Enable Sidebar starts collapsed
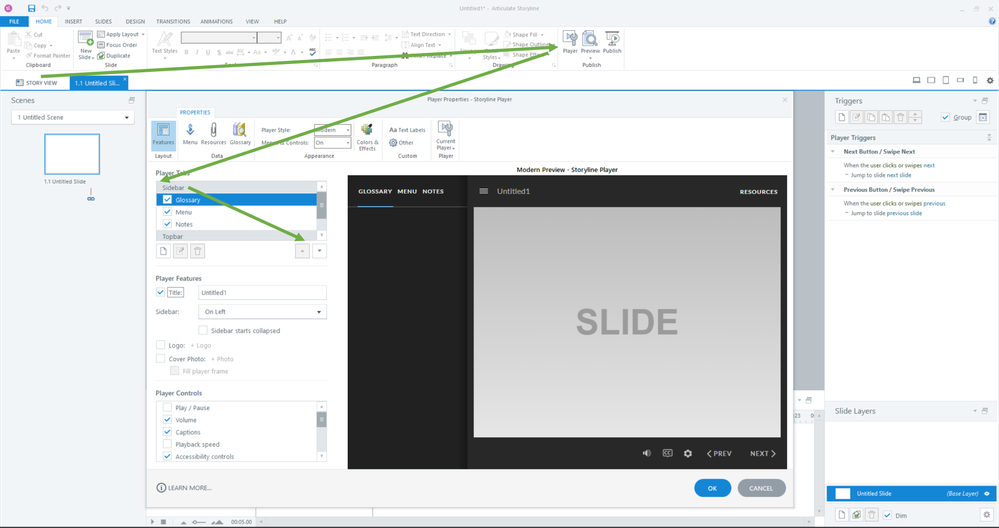The image size is (999, 528). (203, 330)
